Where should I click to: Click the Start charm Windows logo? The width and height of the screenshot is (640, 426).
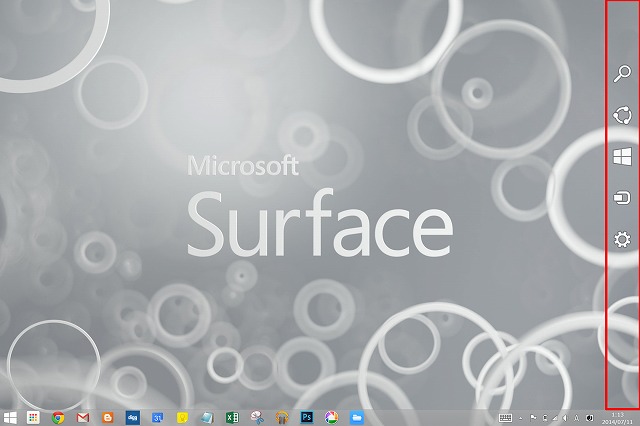[622, 156]
